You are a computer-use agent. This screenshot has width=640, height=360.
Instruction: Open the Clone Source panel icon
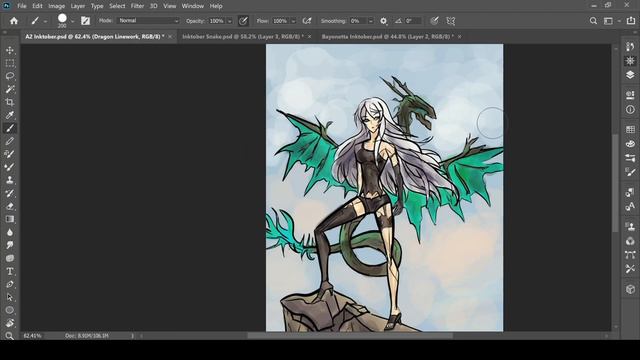click(630, 227)
